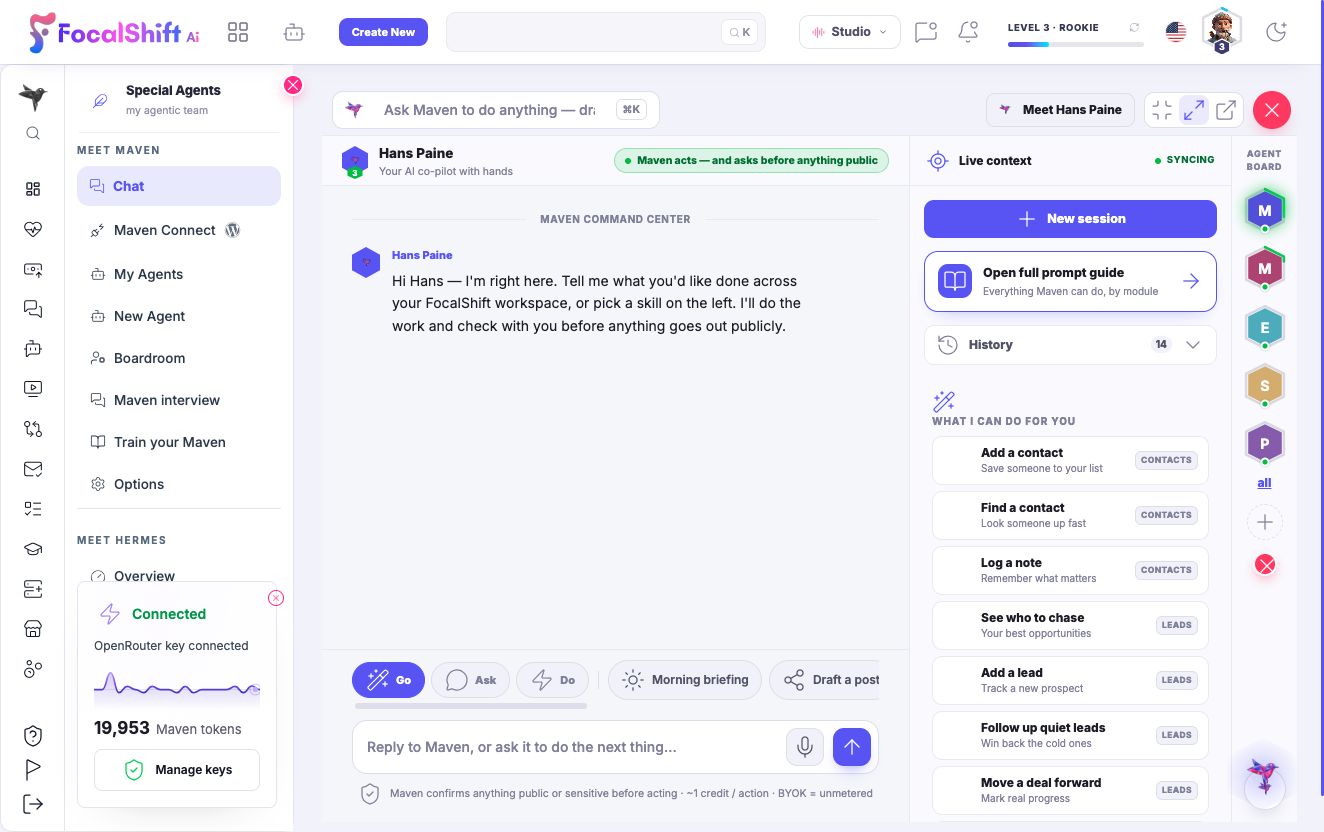Open the apps grid icon in top bar
Viewport: 1324px width, 832px height.
click(238, 32)
